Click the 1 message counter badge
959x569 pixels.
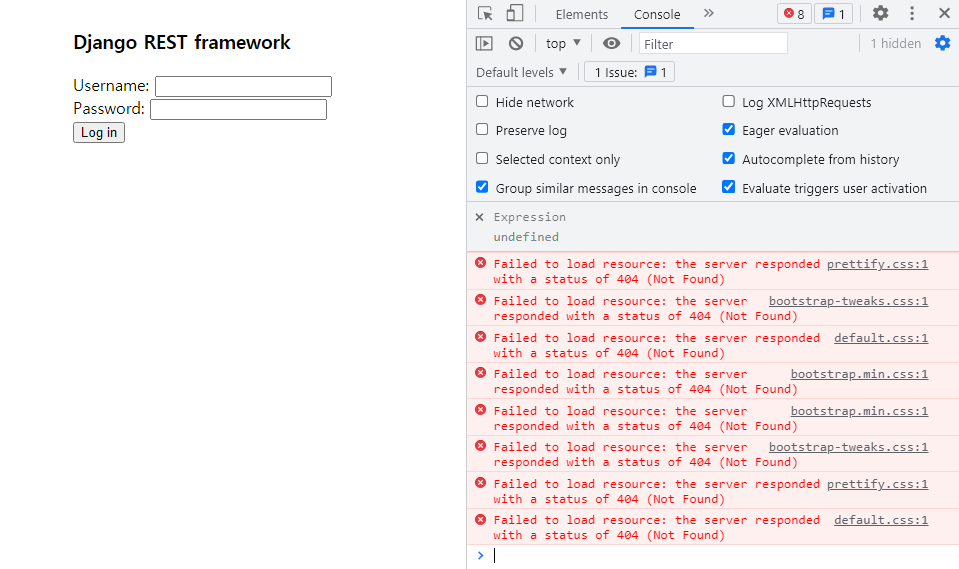[833, 13]
